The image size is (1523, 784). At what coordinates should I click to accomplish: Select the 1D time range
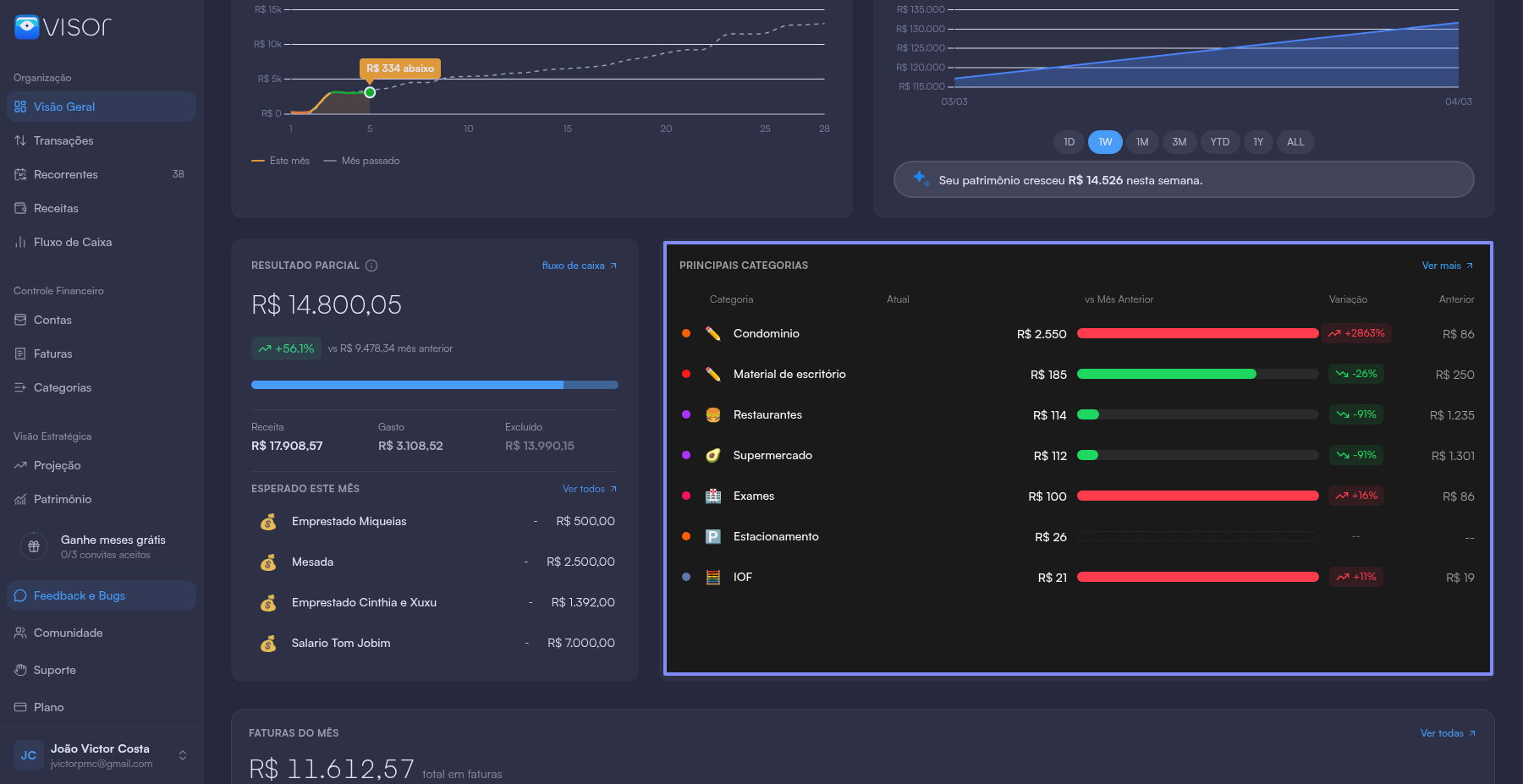coord(1069,142)
